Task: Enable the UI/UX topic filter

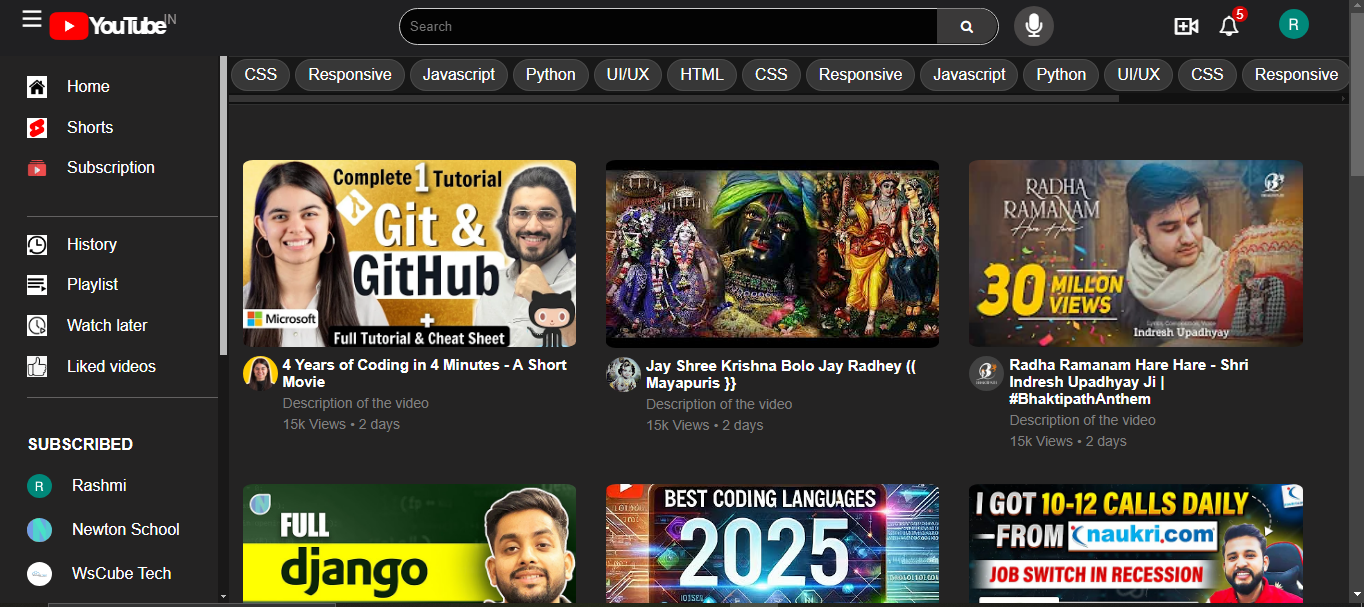Action: point(628,74)
